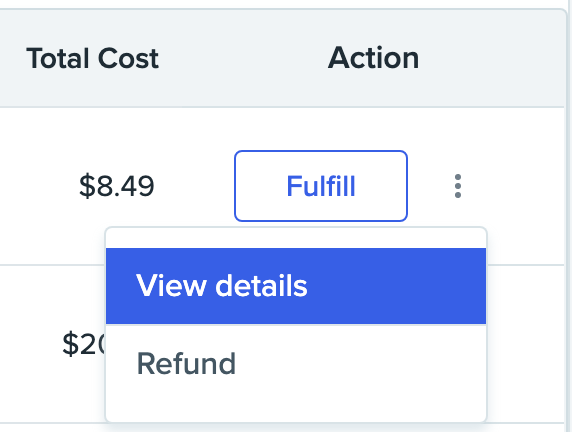This screenshot has width=572, height=432.
Task: Select the $8.49 total cost cell
Action: point(117,186)
